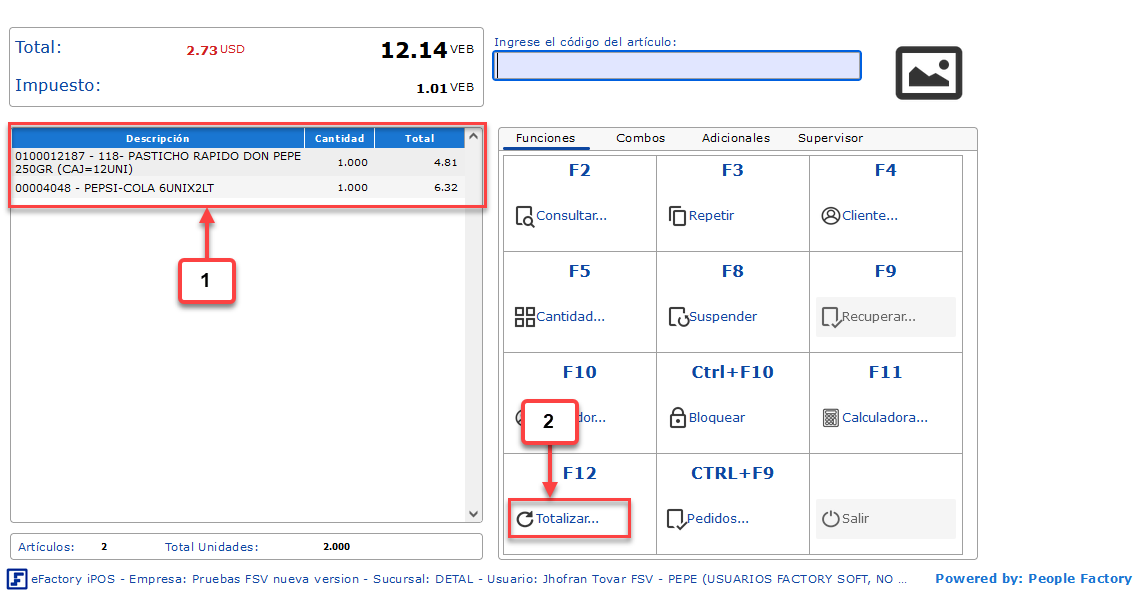Screen dimensions: 1142x594
Task: Click the Calculadora... button label
Action: [885, 418]
